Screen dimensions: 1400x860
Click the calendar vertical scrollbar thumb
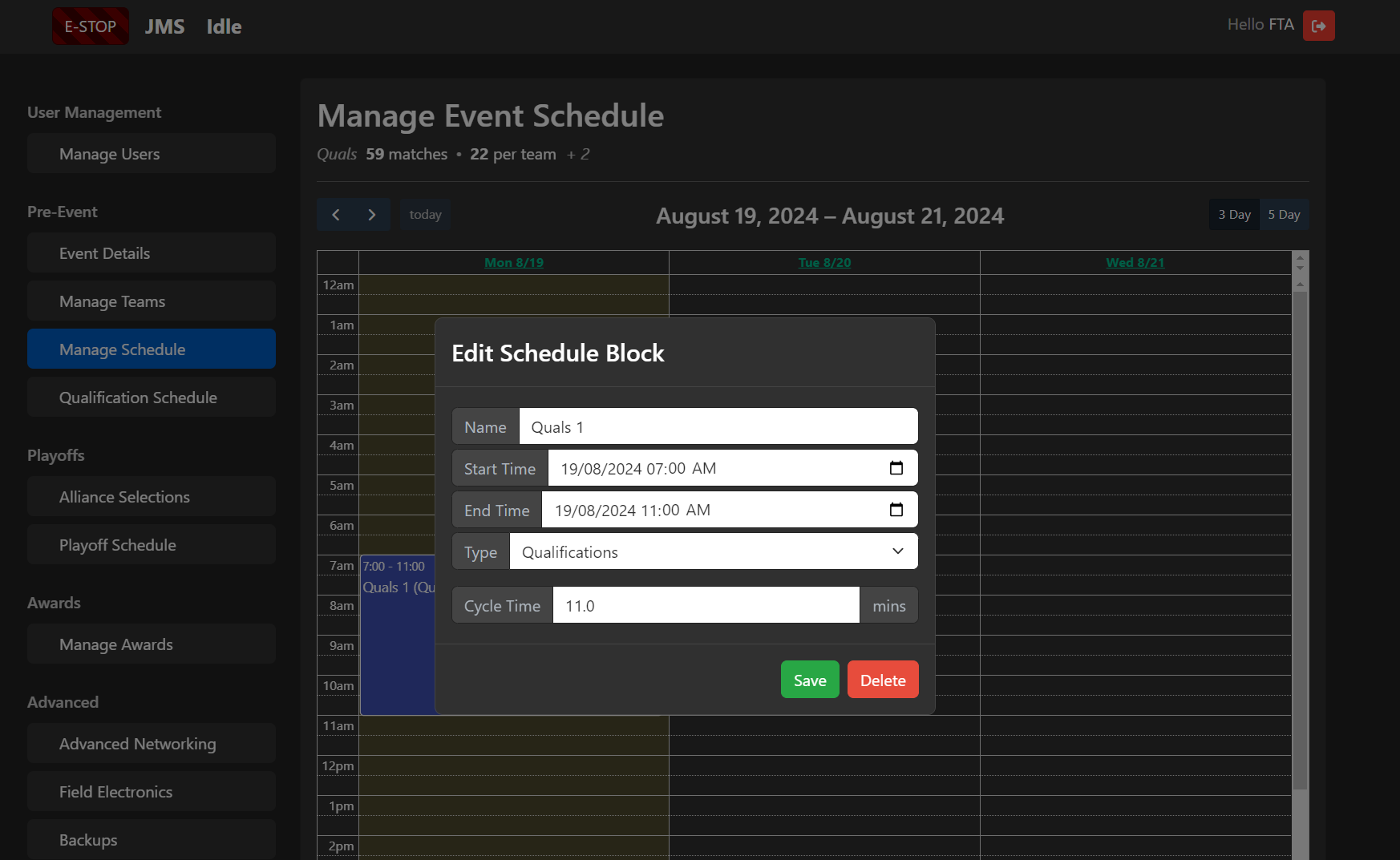pyautogui.click(x=1301, y=541)
